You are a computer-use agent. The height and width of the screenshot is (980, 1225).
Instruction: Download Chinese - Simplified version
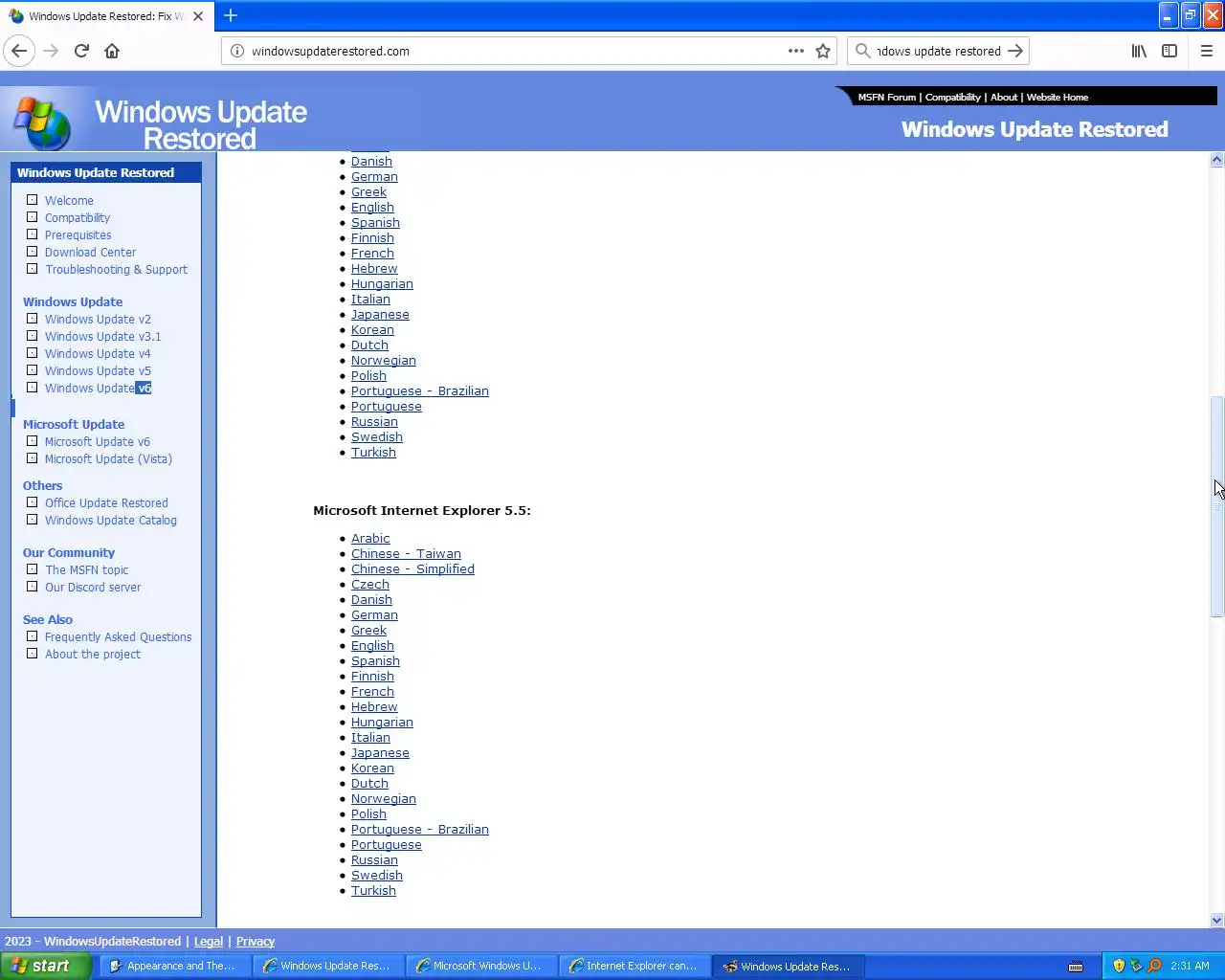pos(412,568)
